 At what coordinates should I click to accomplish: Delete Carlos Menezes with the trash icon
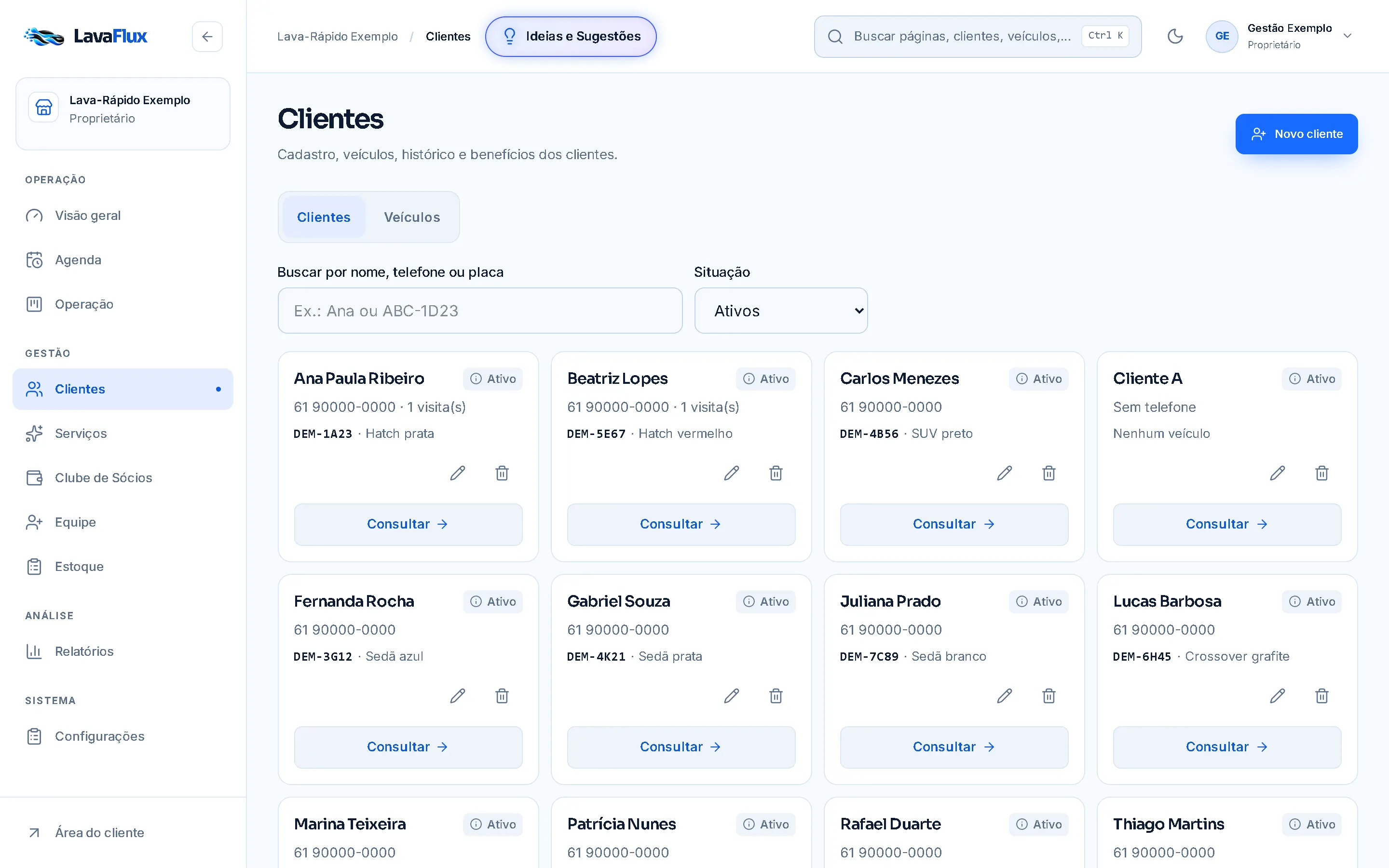(x=1049, y=473)
